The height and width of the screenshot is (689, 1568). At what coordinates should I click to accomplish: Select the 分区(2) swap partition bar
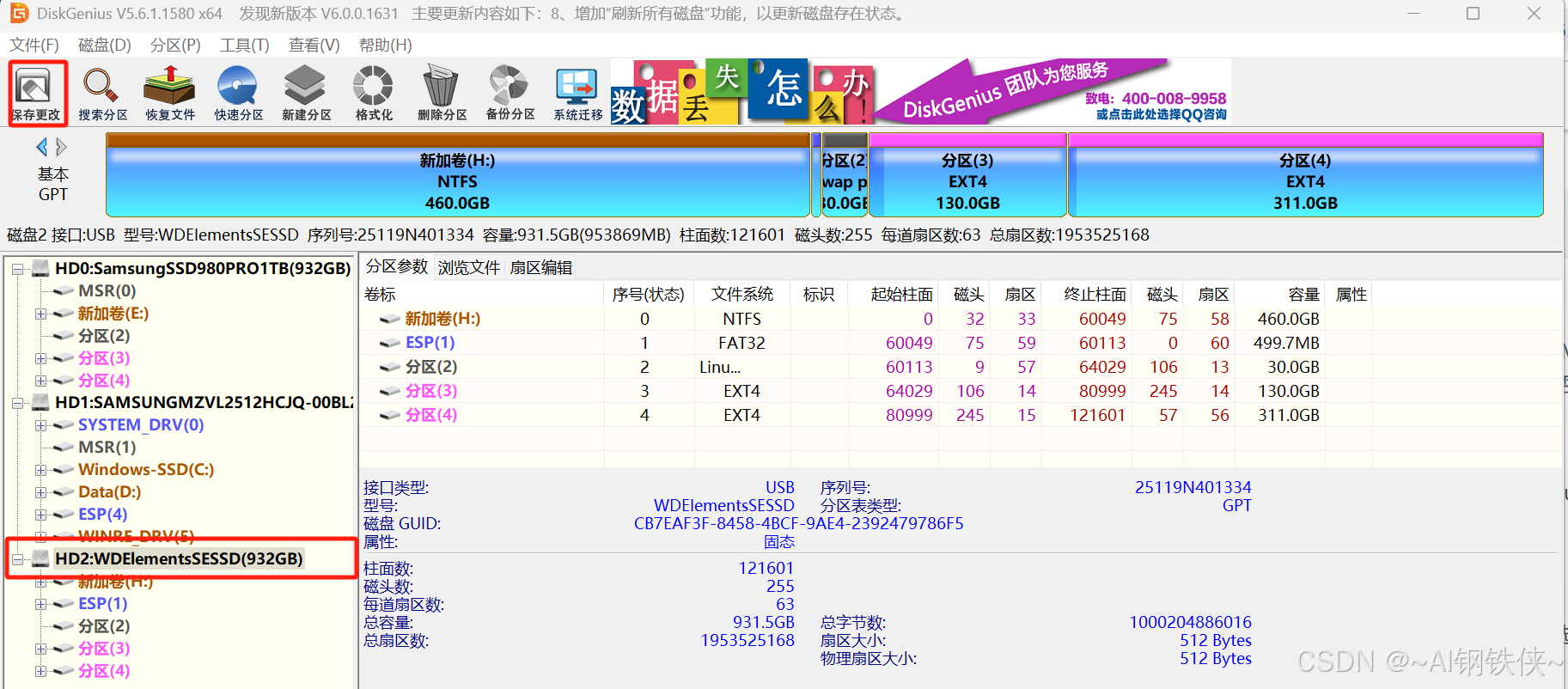pos(845,175)
